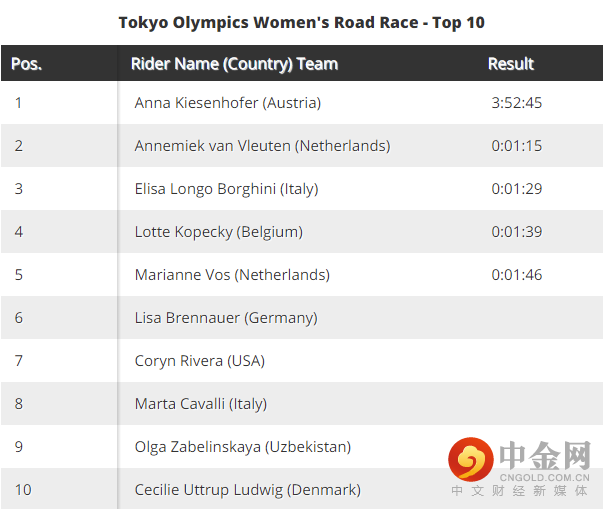Click Olga Zabelinskaya (Uzbekistan) name
This screenshot has width=605, height=509.
point(242,447)
